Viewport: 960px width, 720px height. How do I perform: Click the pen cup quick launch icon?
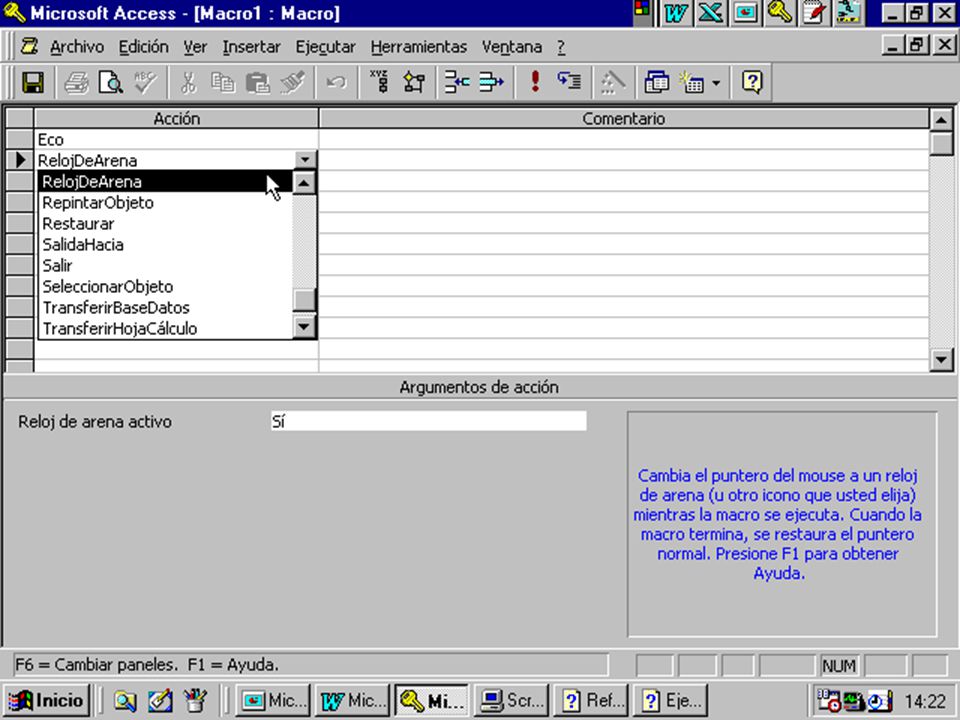tap(195, 700)
